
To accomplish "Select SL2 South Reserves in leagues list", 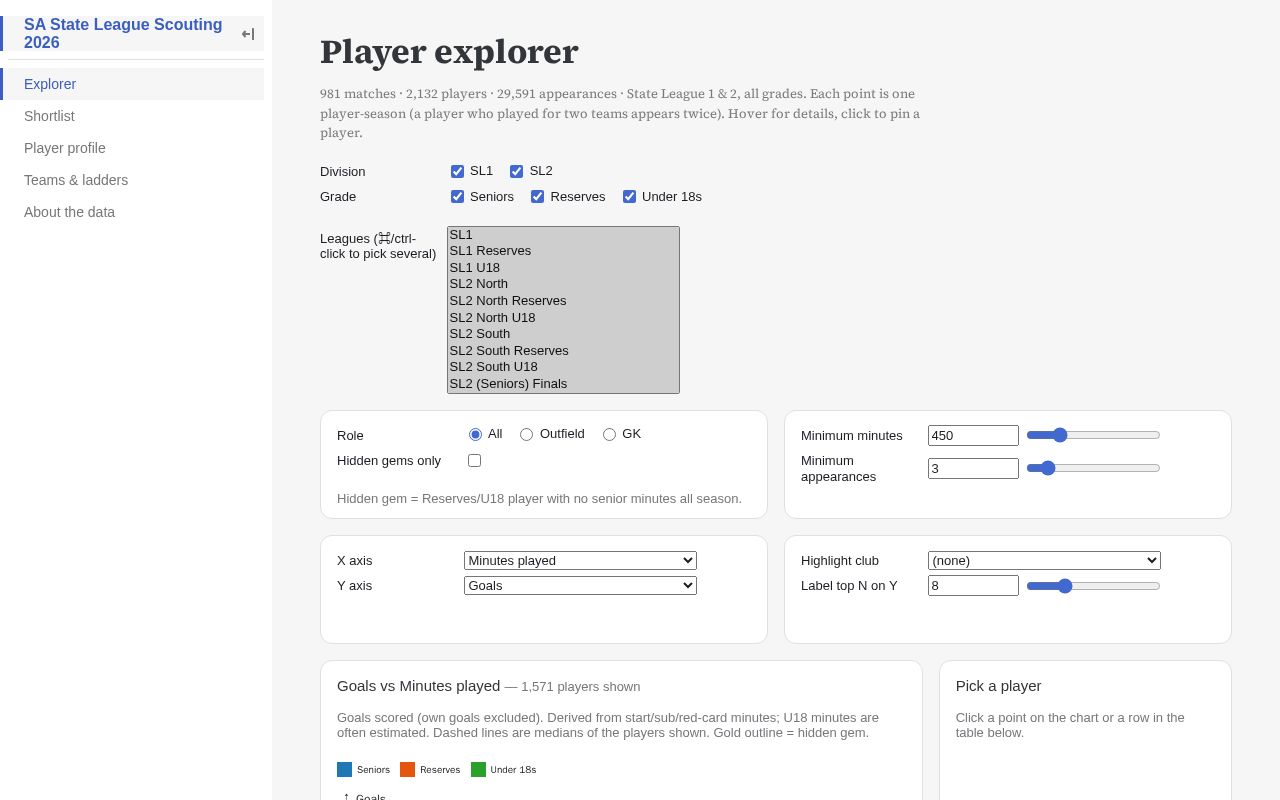I will tap(563, 351).
